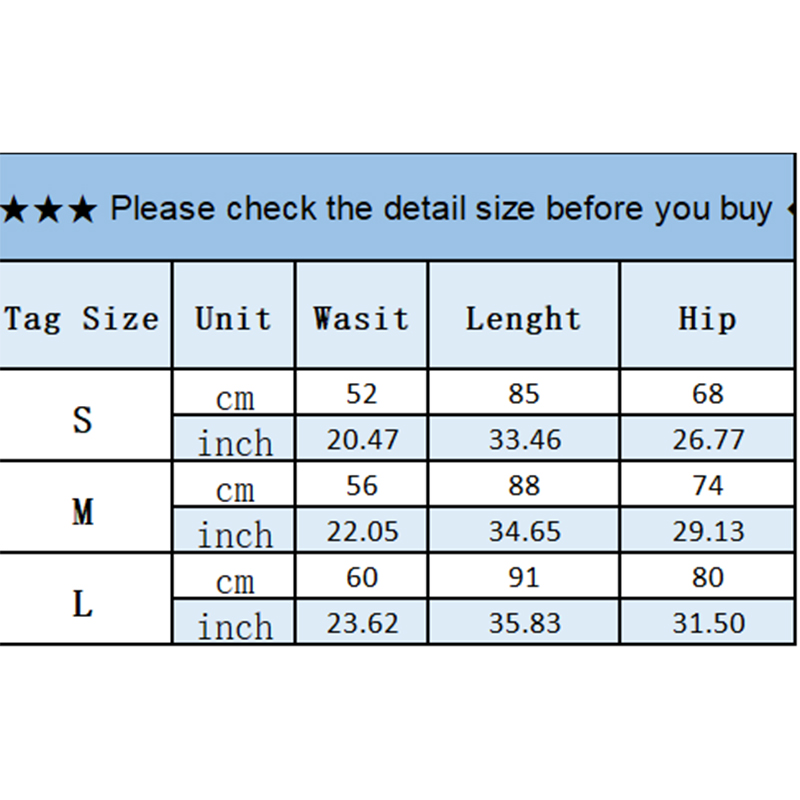Select the length value 91 cell
The image size is (800, 800).
click(x=524, y=578)
